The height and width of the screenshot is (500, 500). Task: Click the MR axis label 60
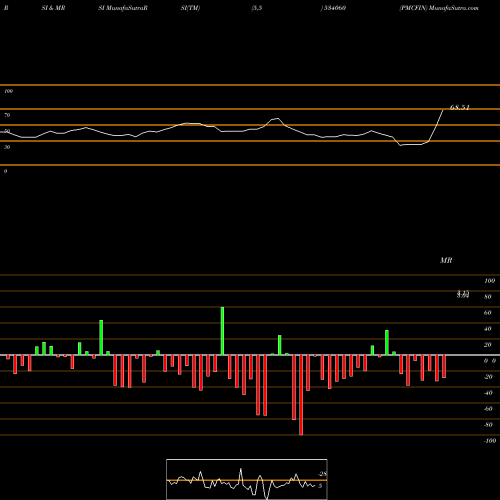pyautogui.click(x=487, y=313)
